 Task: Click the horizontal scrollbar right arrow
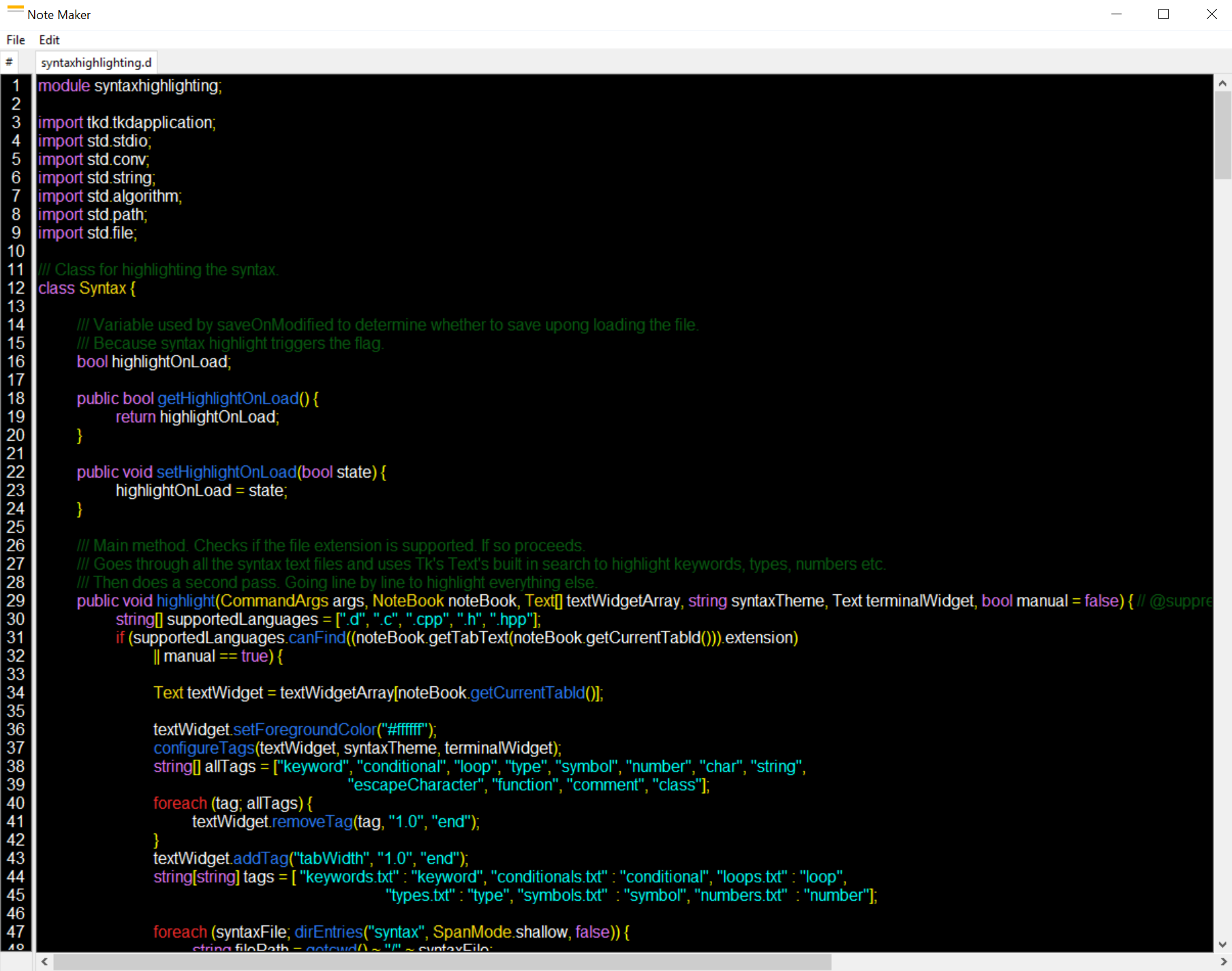click(x=1223, y=961)
